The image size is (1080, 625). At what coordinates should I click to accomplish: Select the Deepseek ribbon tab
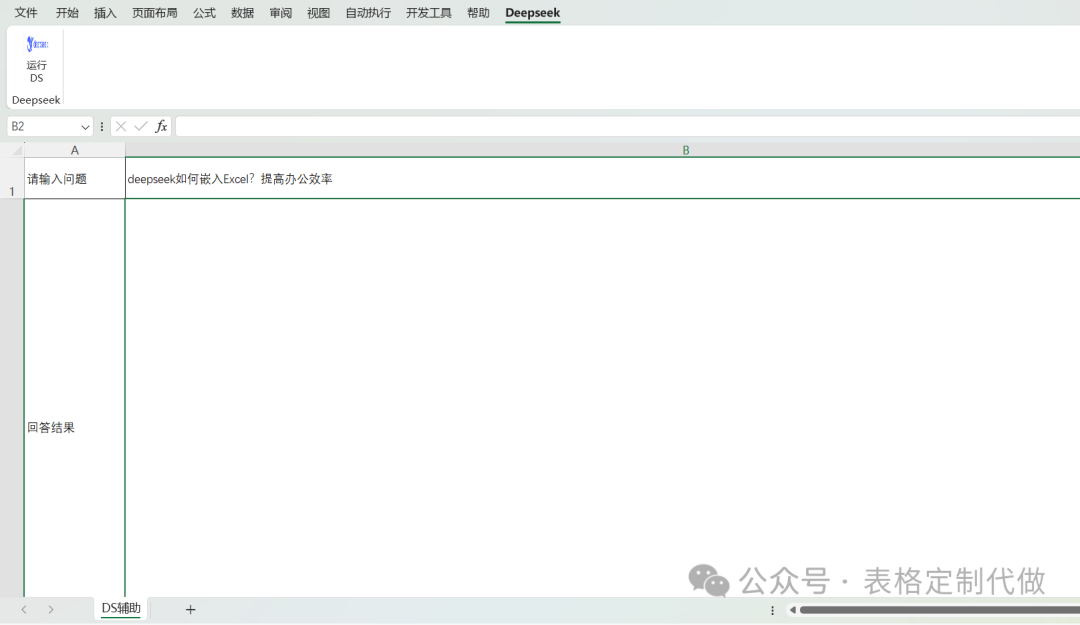point(532,12)
